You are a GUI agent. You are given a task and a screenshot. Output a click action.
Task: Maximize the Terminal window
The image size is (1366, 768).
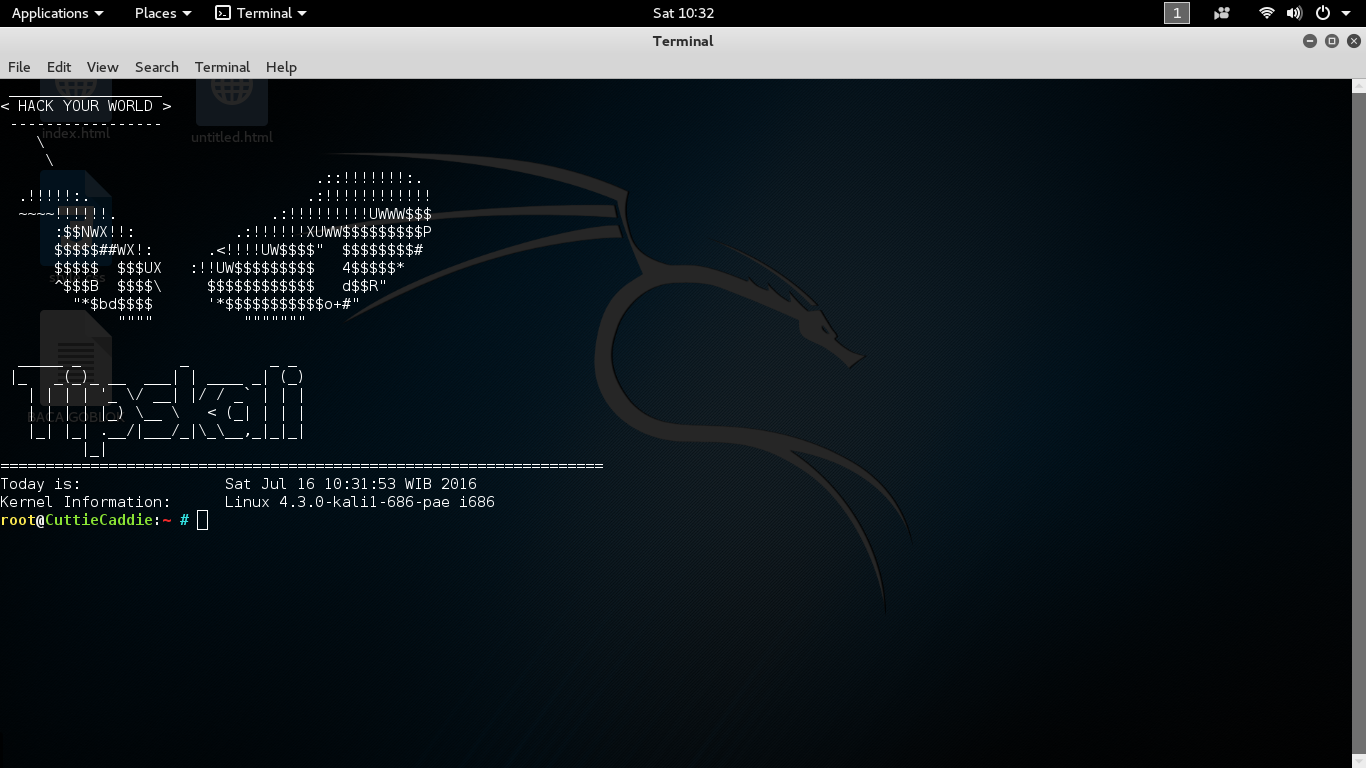click(1332, 41)
